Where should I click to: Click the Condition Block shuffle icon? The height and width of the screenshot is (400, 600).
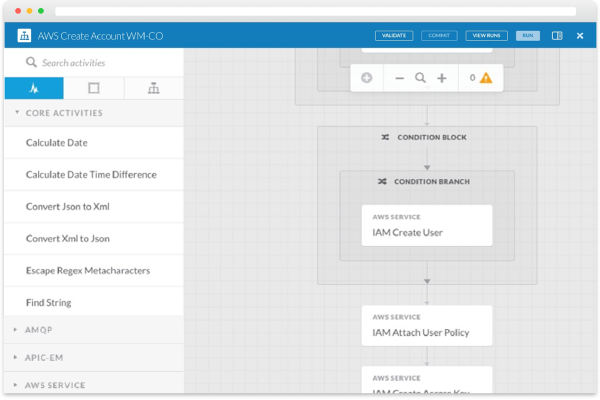click(x=385, y=137)
